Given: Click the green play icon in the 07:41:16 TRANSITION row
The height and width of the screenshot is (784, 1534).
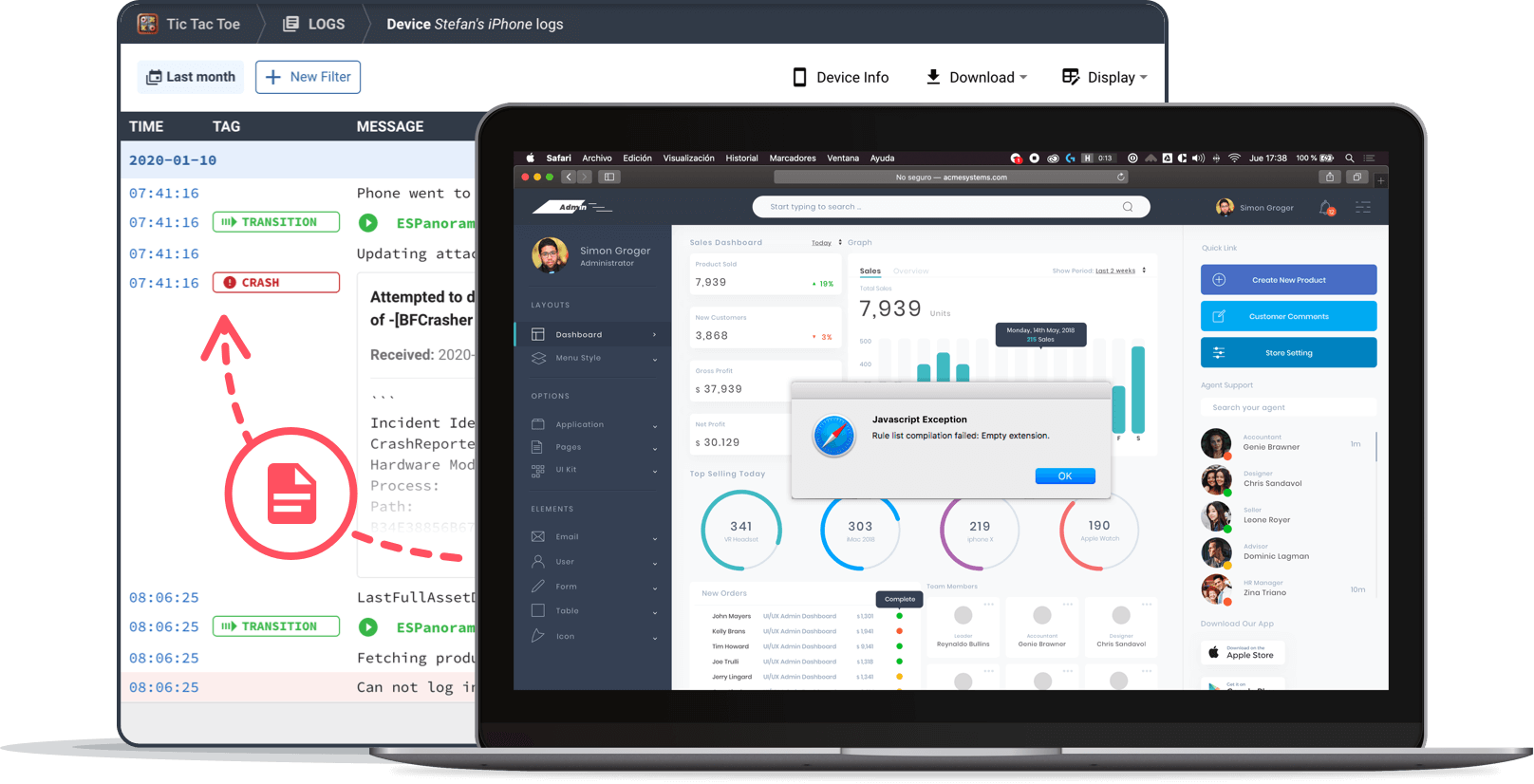Looking at the screenshot, I should tap(368, 223).
